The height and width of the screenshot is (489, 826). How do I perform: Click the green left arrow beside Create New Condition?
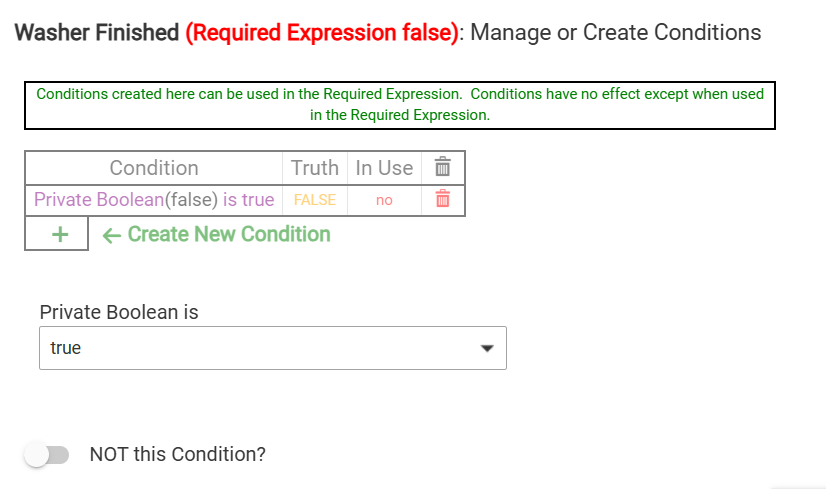(x=112, y=235)
